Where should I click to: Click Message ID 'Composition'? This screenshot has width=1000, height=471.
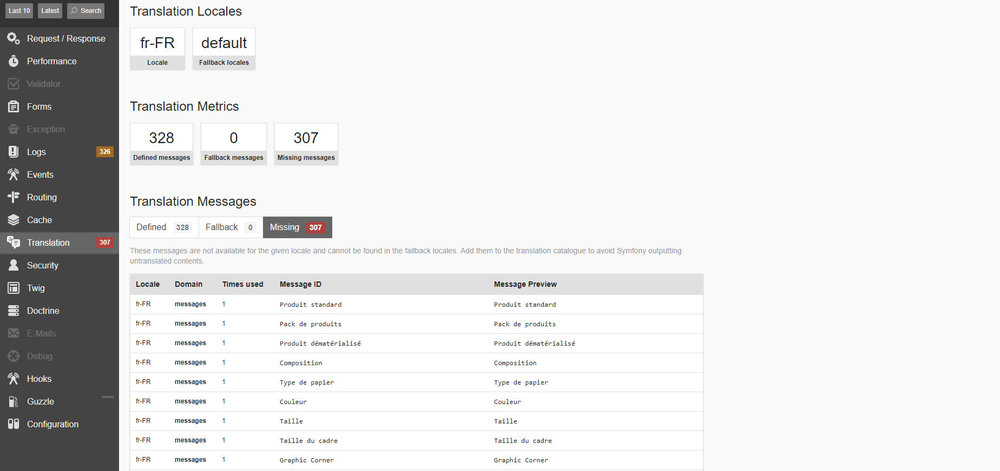[x=301, y=363]
